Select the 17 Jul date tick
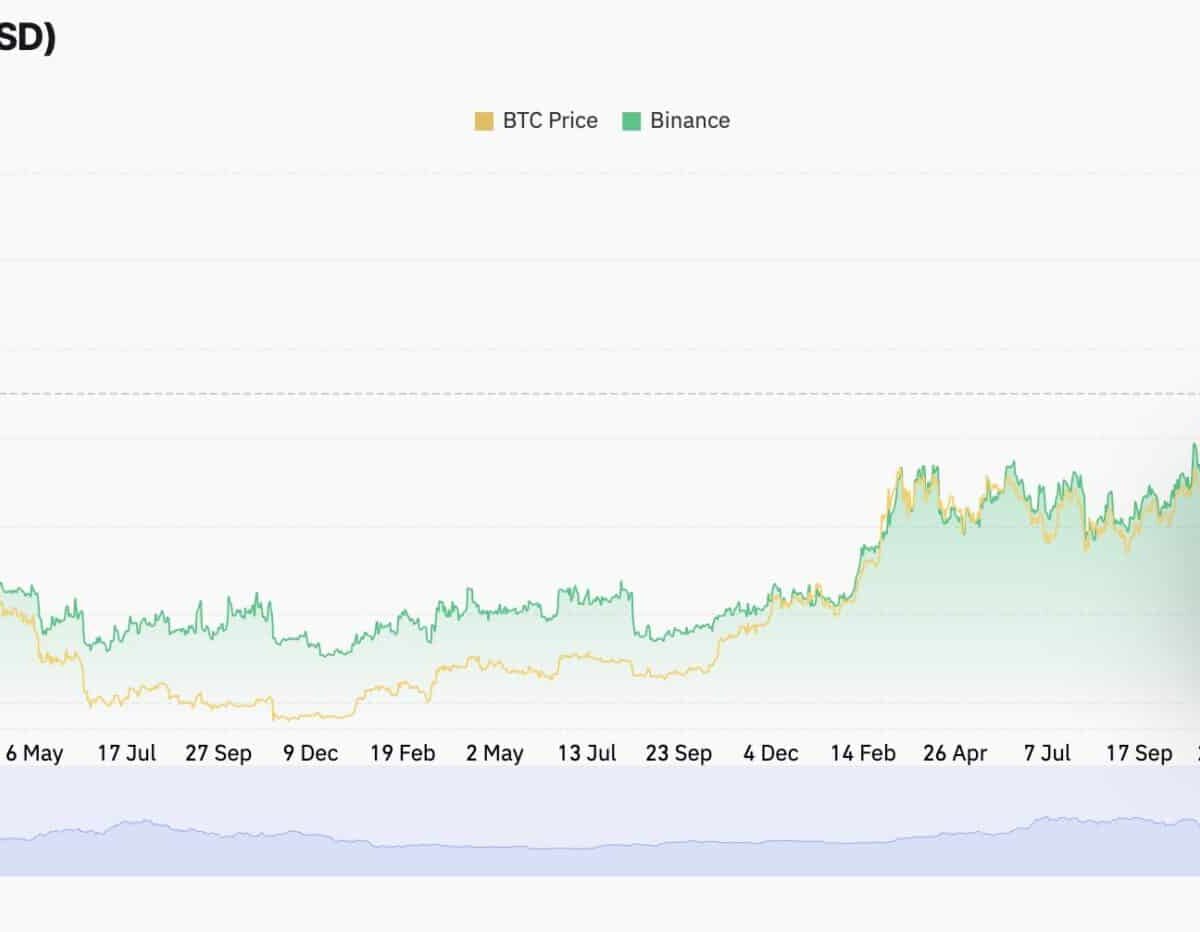 click(126, 753)
